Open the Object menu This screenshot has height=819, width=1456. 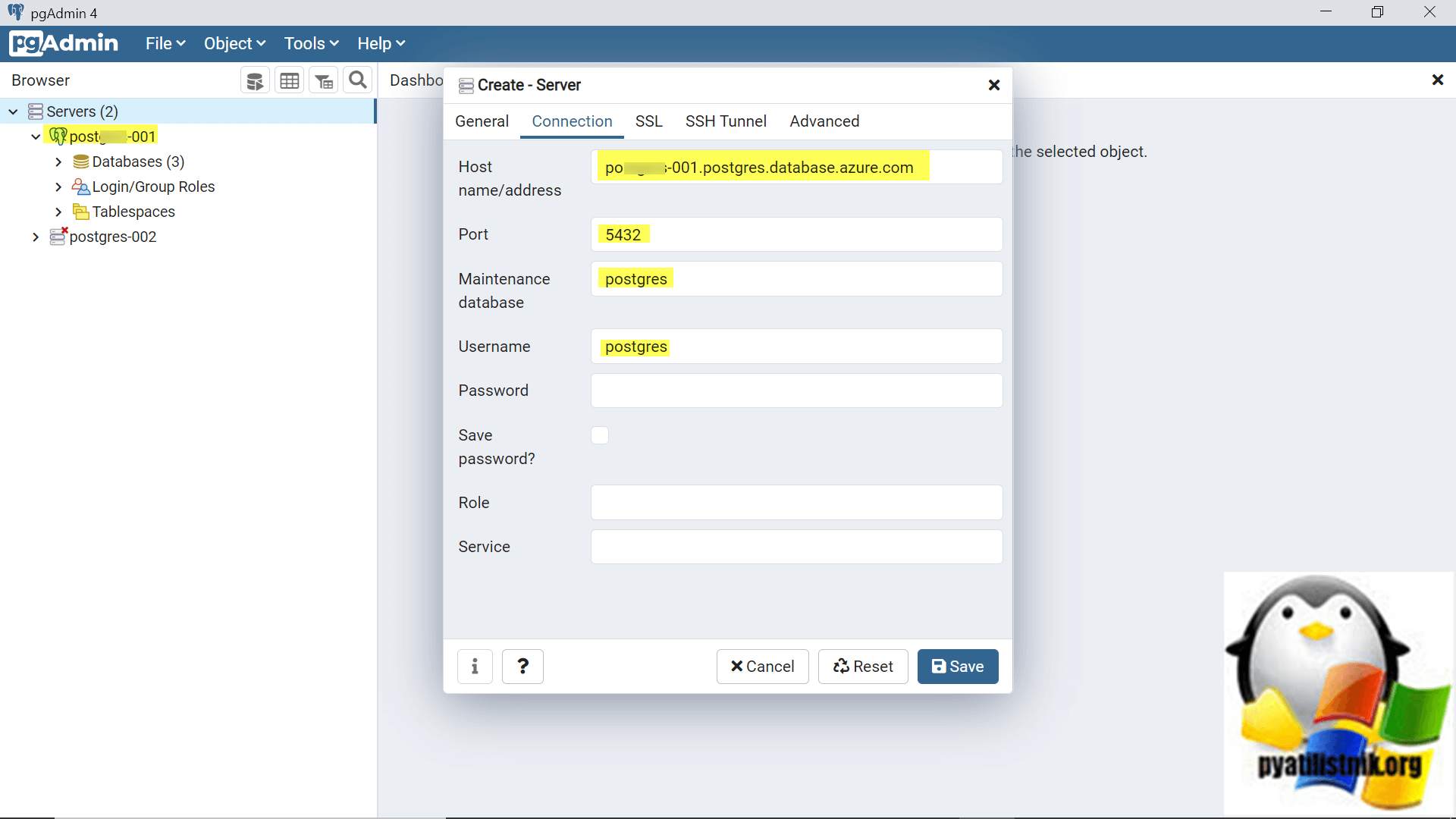tap(234, 44)
